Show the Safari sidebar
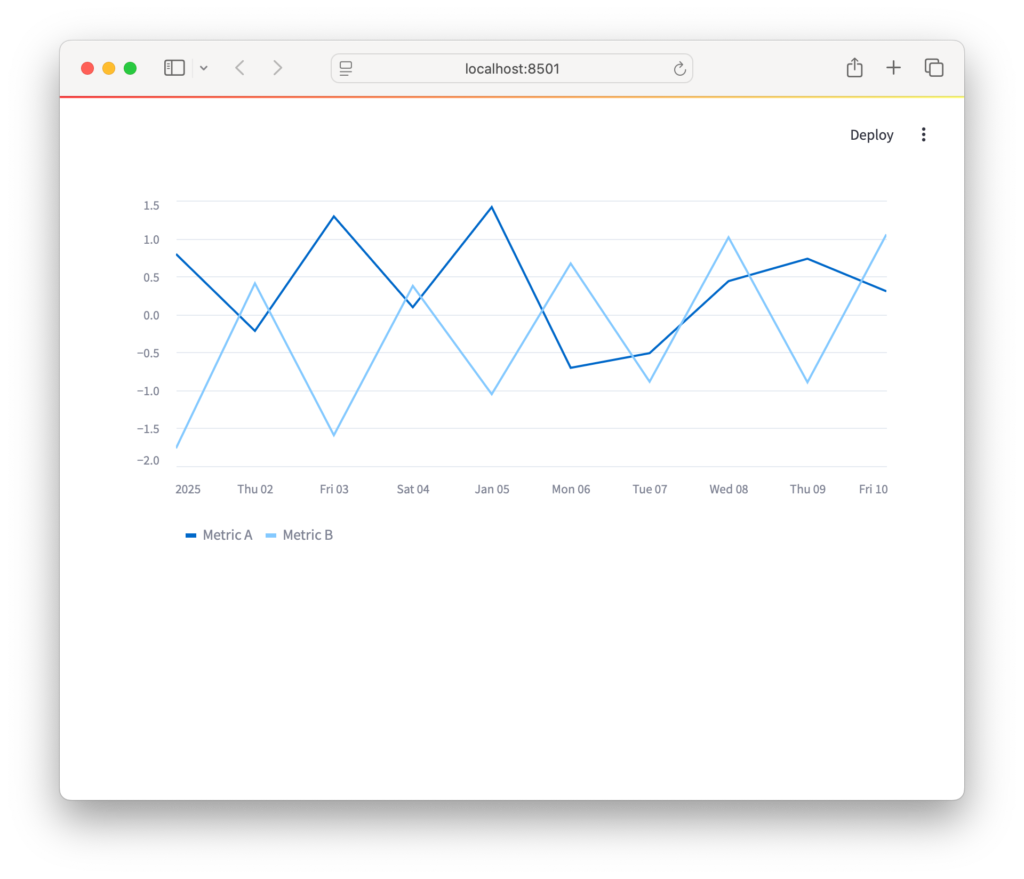Viewport: 1024px width, 879px height. 174,68
